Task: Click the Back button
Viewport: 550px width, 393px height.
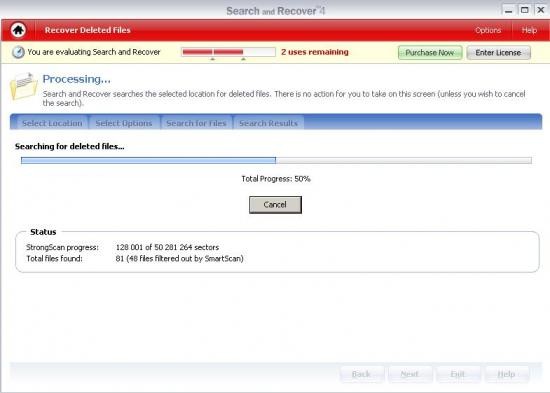Action: click(x=361, y=374)
